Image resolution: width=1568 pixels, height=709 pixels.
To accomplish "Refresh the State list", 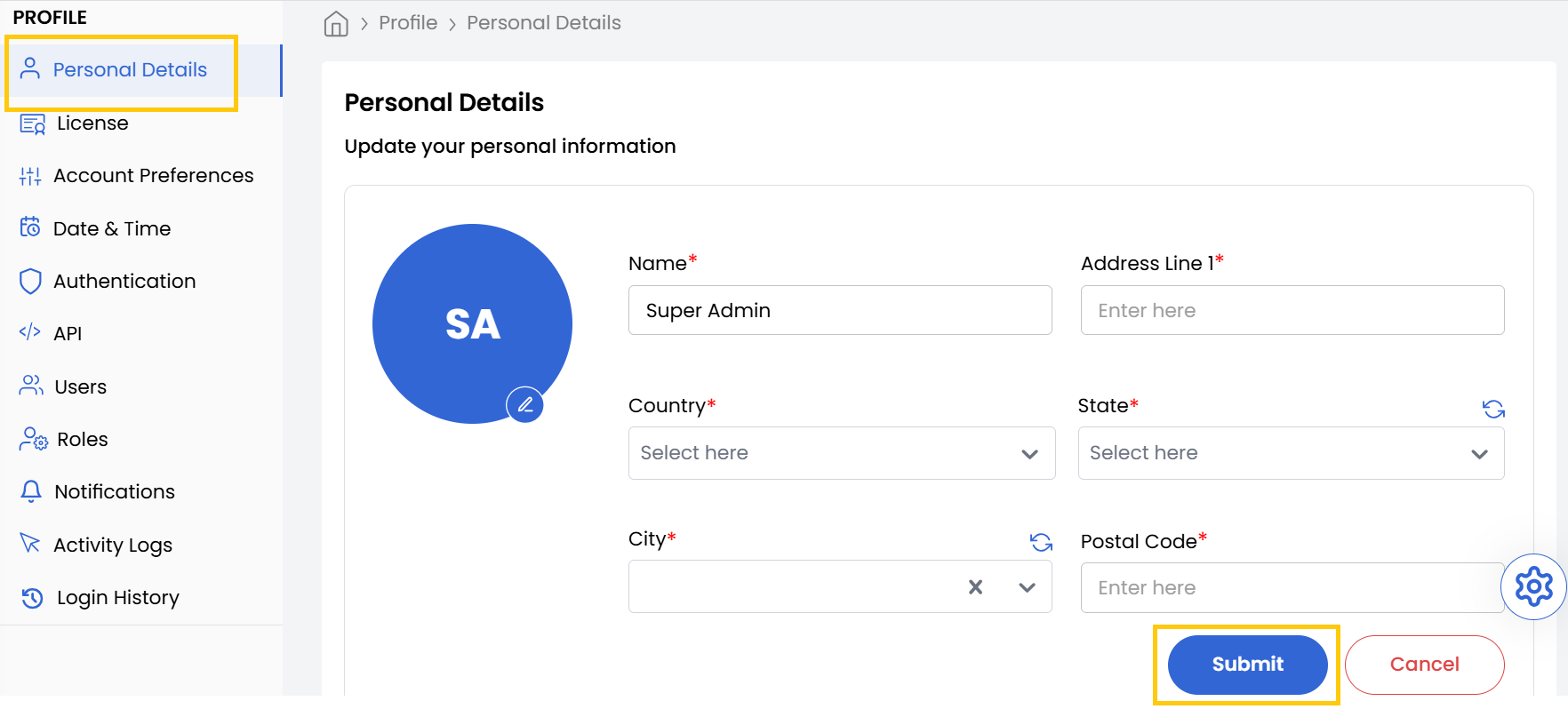I will click(x=1493, y=409).
